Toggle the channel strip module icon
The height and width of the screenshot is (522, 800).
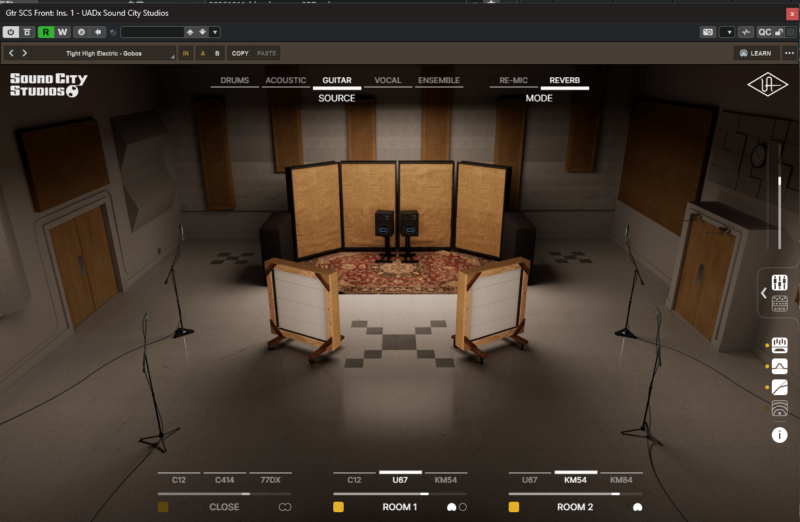(780, 345)
